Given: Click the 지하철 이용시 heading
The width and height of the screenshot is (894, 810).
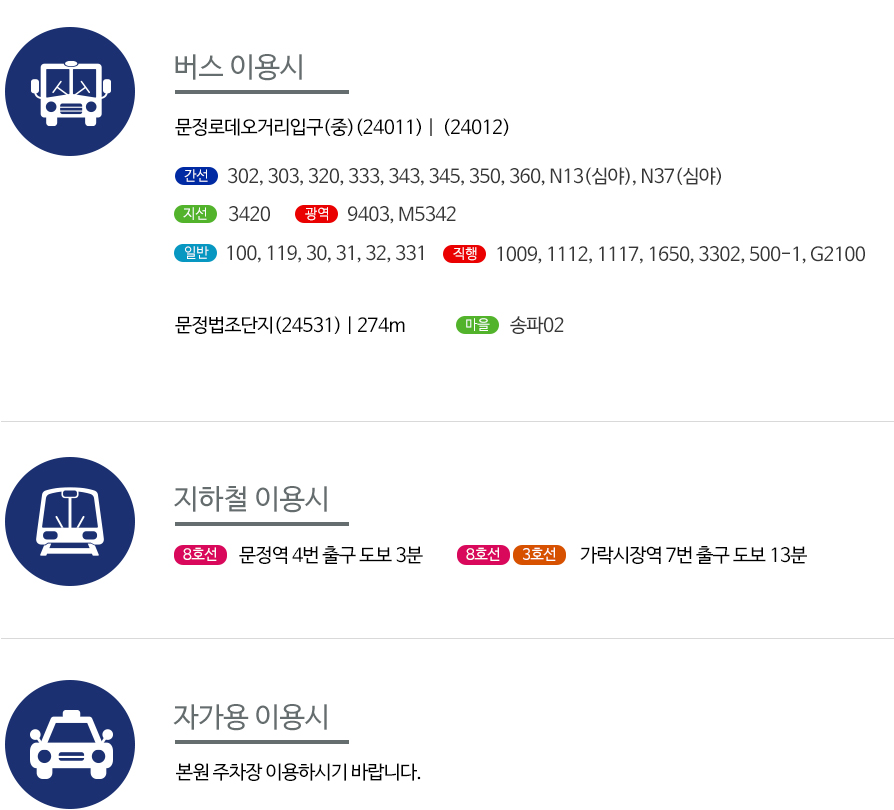Looking at the screenshot, I should [x=251, y=499].
